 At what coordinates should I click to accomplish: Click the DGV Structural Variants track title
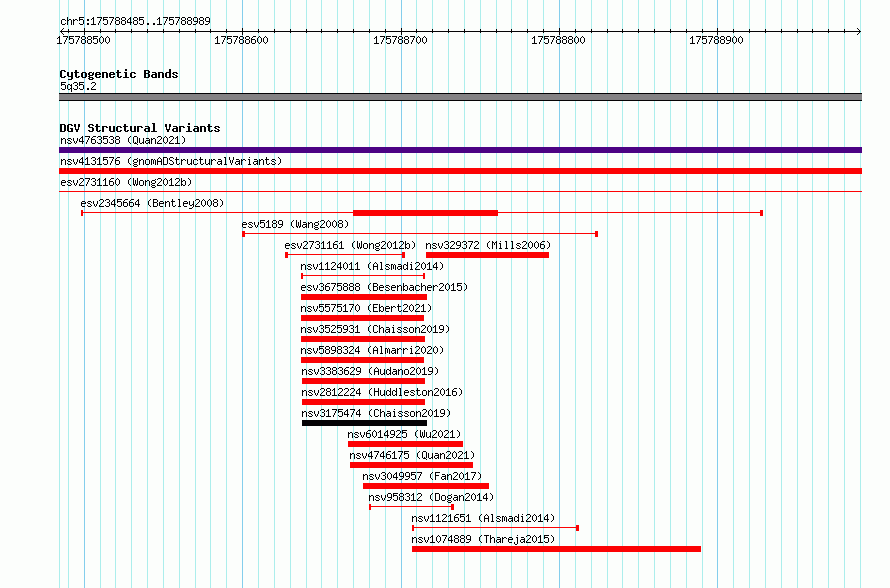point(140,128)
